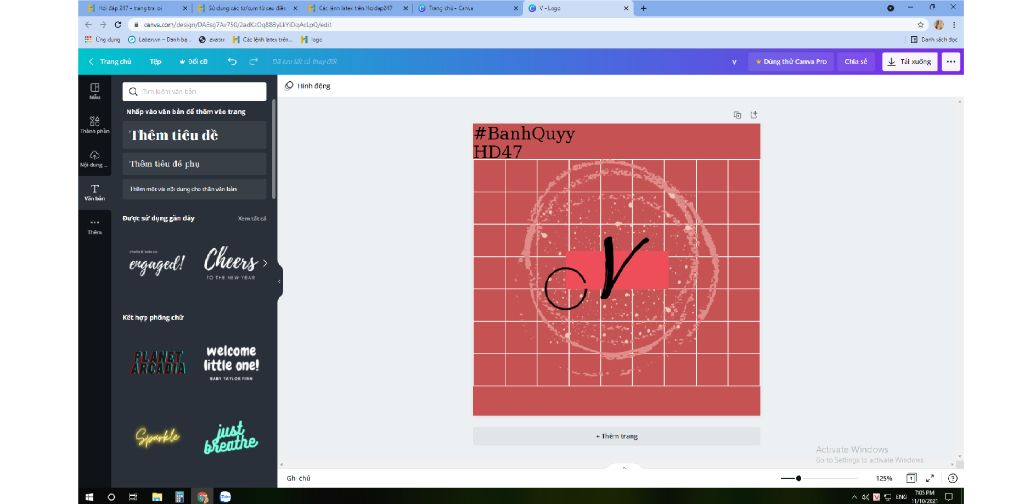This screenshot has height=504, width=1024.
Task: Show more recently used fonts arrow
Action: point(264,263)
